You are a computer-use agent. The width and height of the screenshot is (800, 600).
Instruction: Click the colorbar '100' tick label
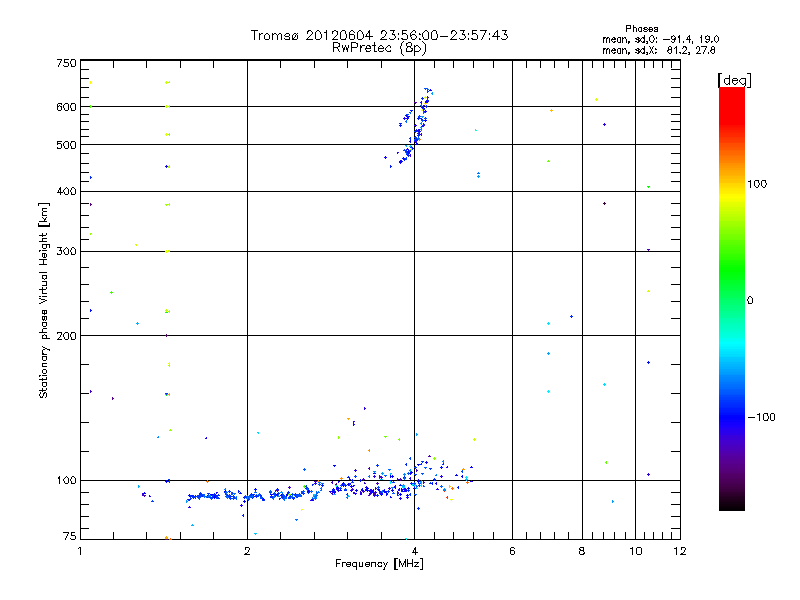point(757,184)
